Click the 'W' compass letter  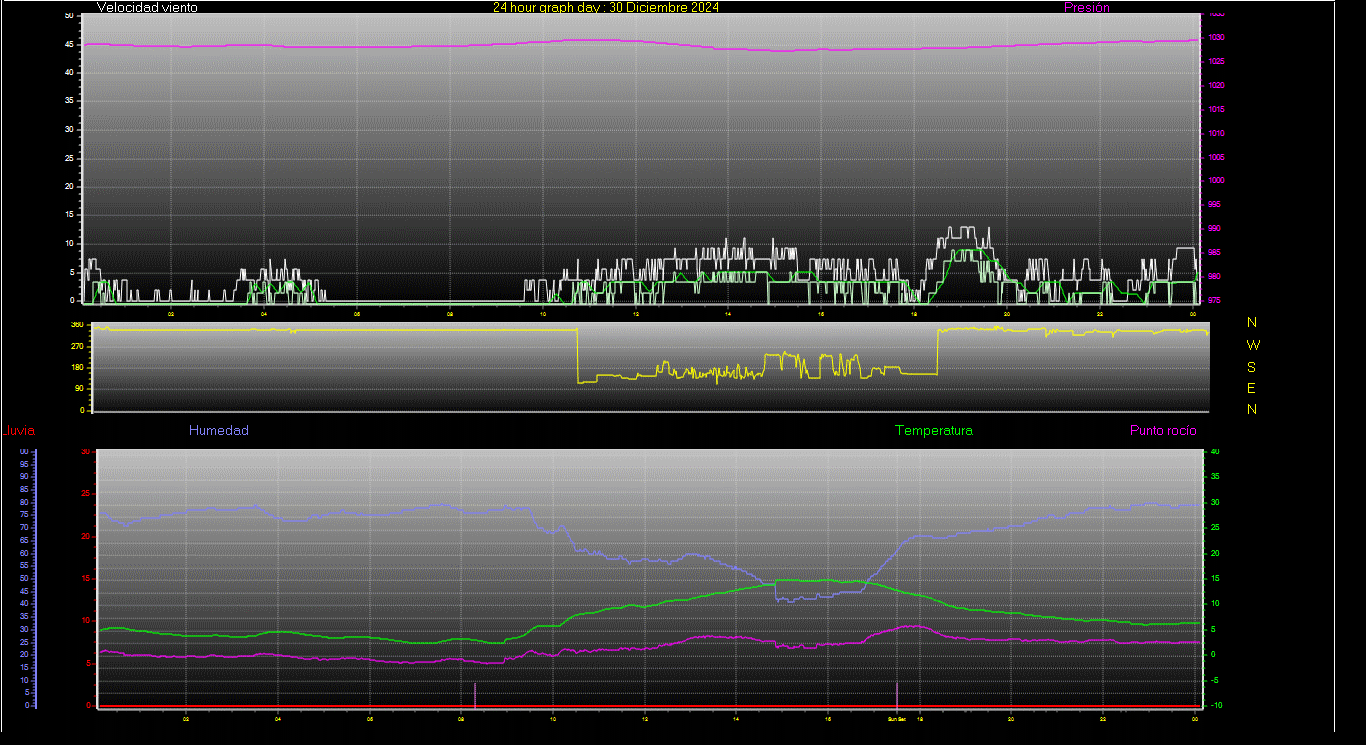click(1254, 344)
